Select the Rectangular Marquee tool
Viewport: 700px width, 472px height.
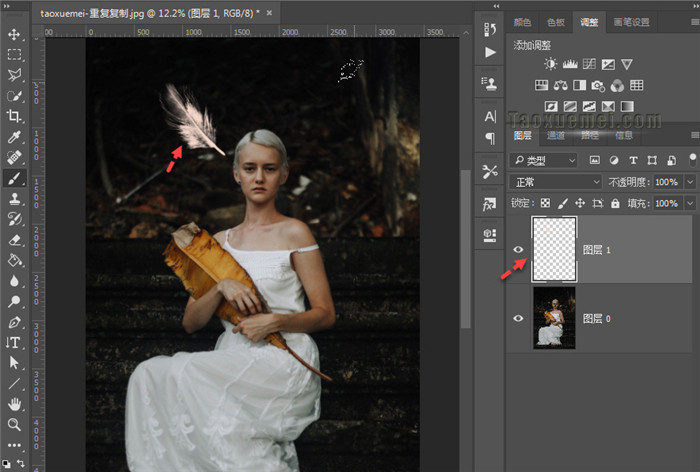click(14, 54)
